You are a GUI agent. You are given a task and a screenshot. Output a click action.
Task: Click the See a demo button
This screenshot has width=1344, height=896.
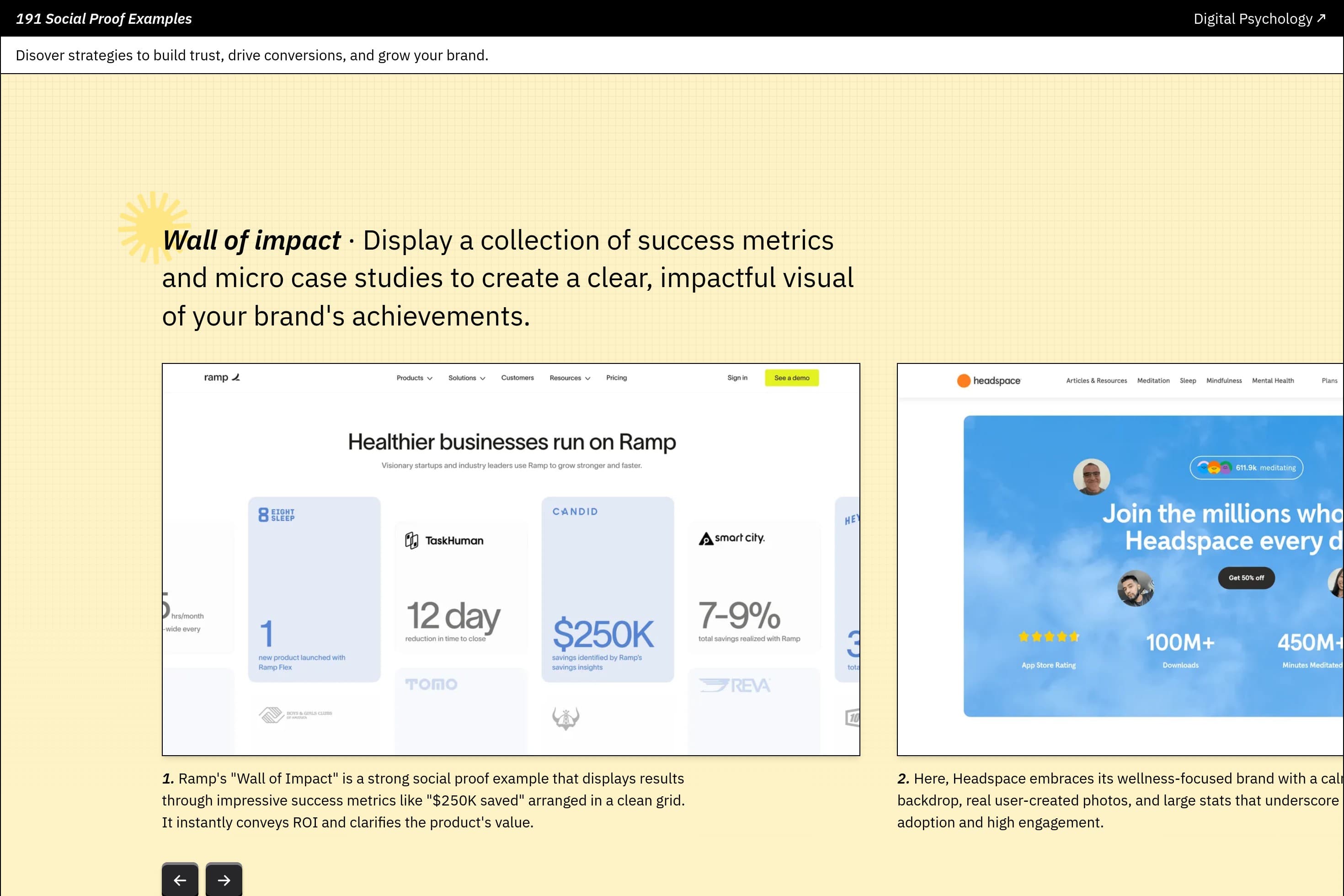click(x=791, y=378)
